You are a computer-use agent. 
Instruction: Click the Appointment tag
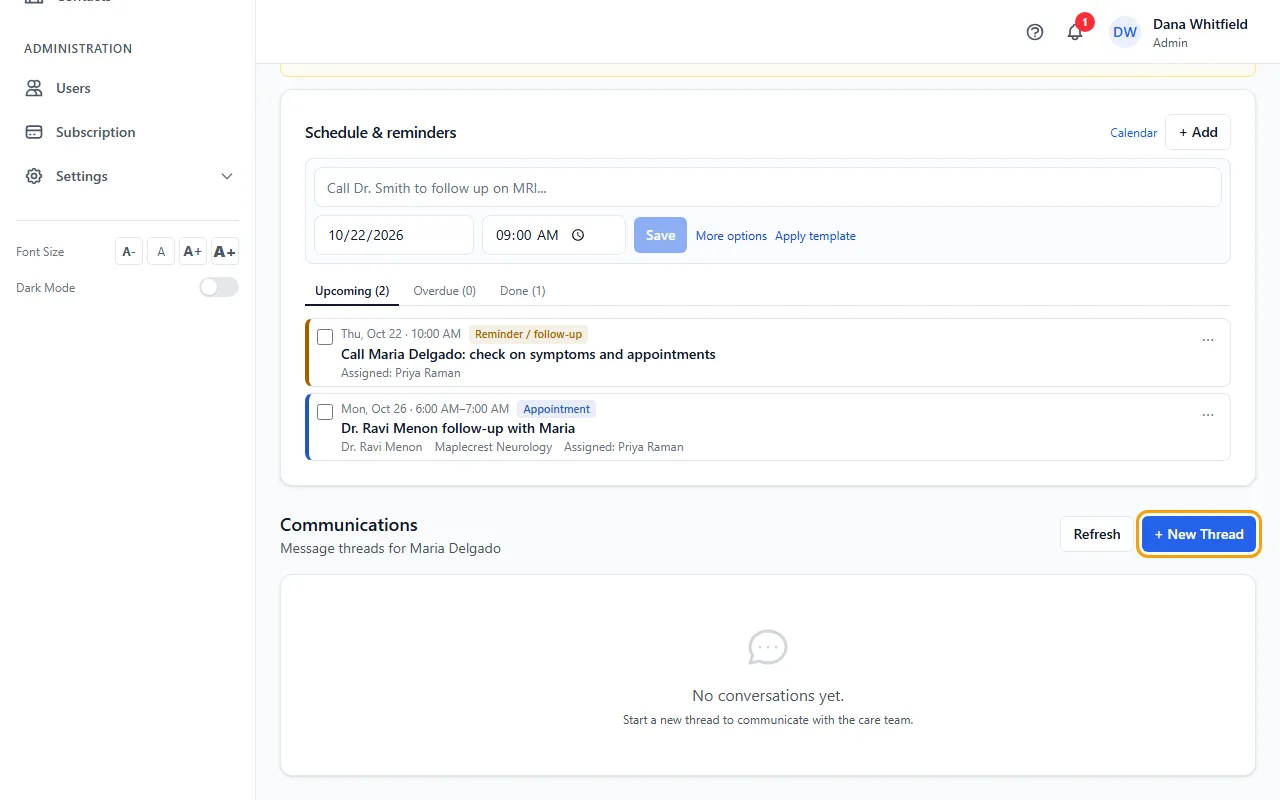(557, 409)
